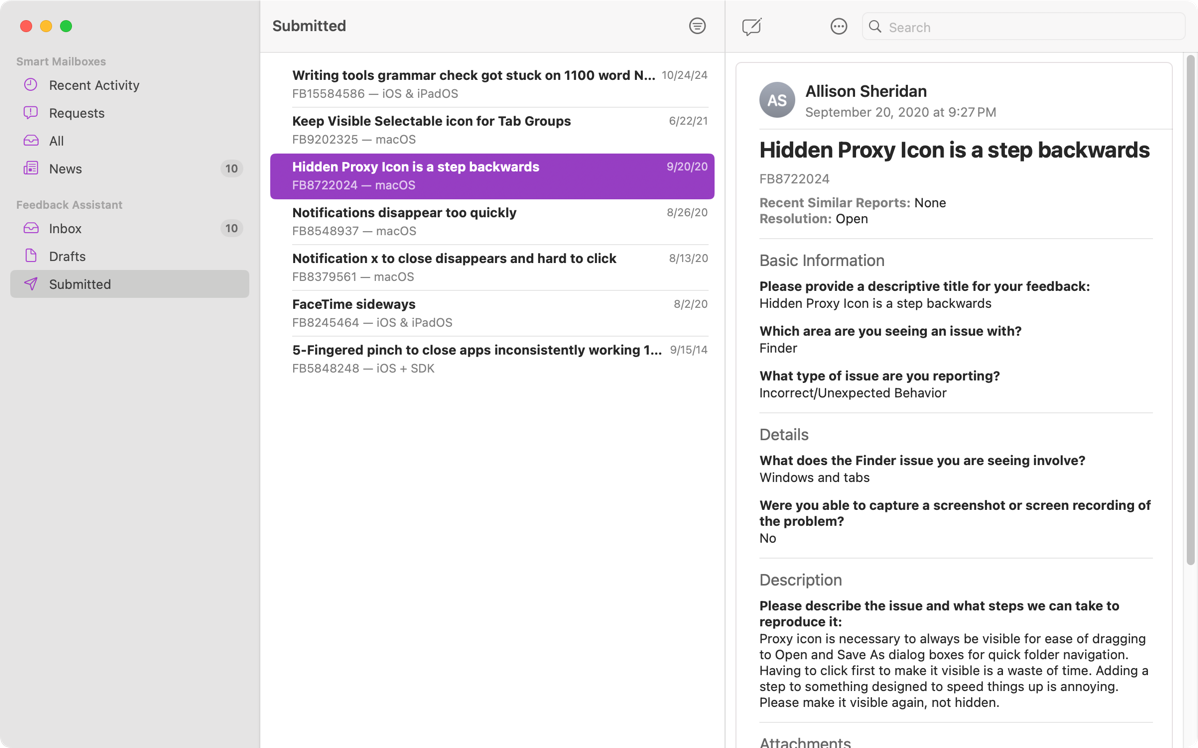
Task: Open the more actions ellipsis menu
Action: pos(839,27)
